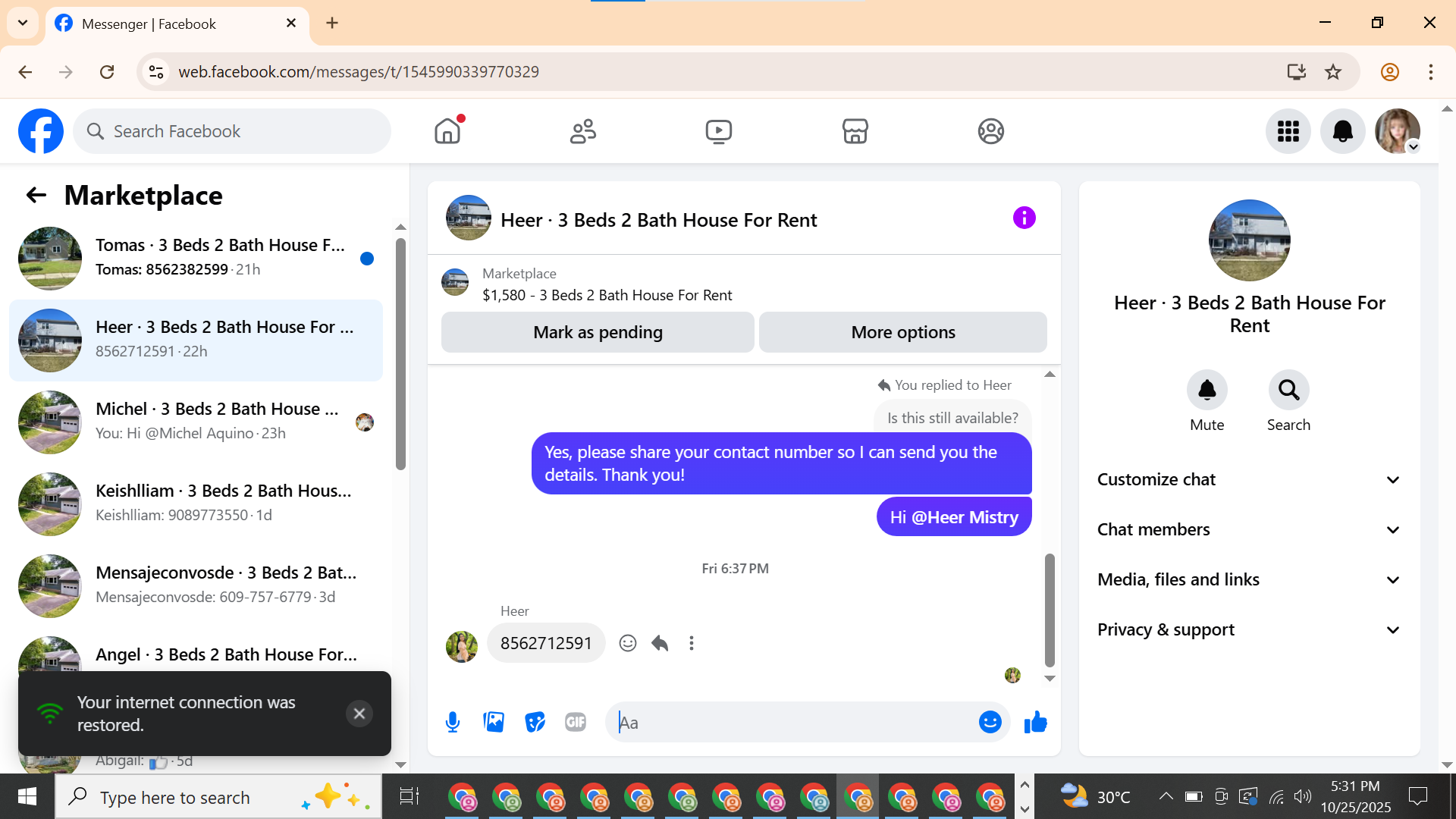Open the sticker picker icon
Screen dimensions: 1456x819
coord(535,723)
